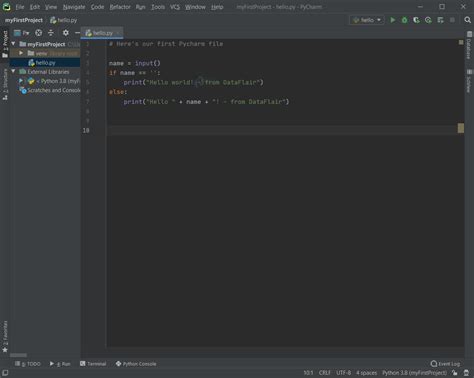Click myFirstProject breadcrumb in navigation bar
This screenshot has width=474, height=378.
point(24,20)
